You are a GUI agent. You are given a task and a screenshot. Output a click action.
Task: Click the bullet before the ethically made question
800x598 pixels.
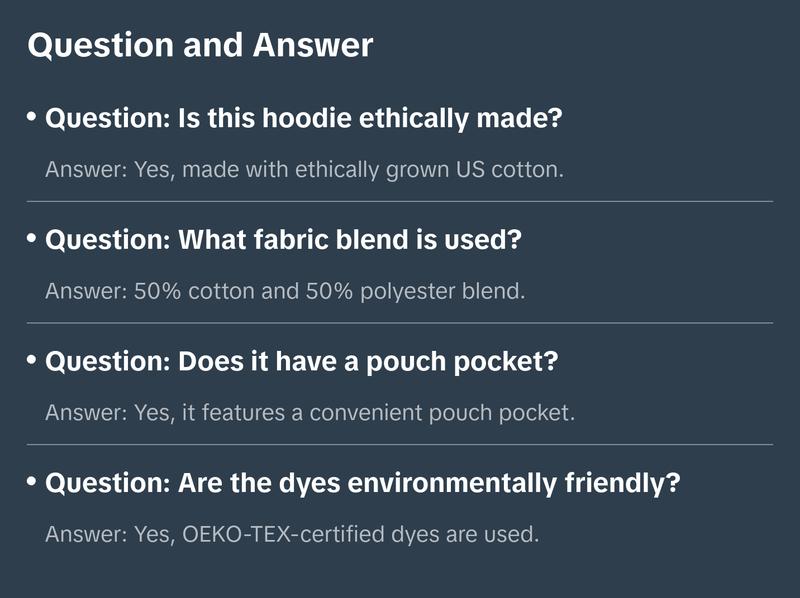click(x=32, y=118)
